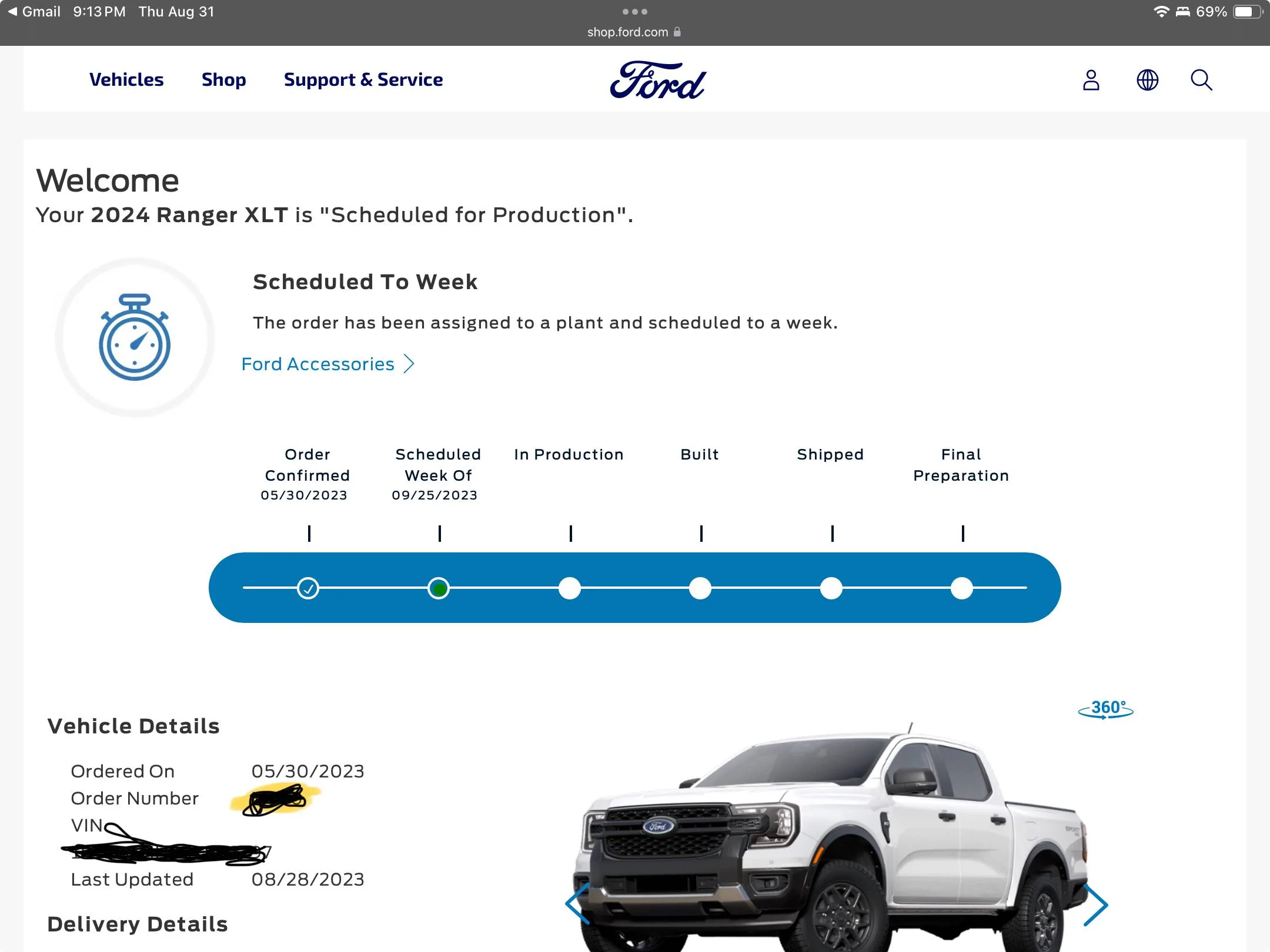Select the Built progress marker

pos(700,588)
